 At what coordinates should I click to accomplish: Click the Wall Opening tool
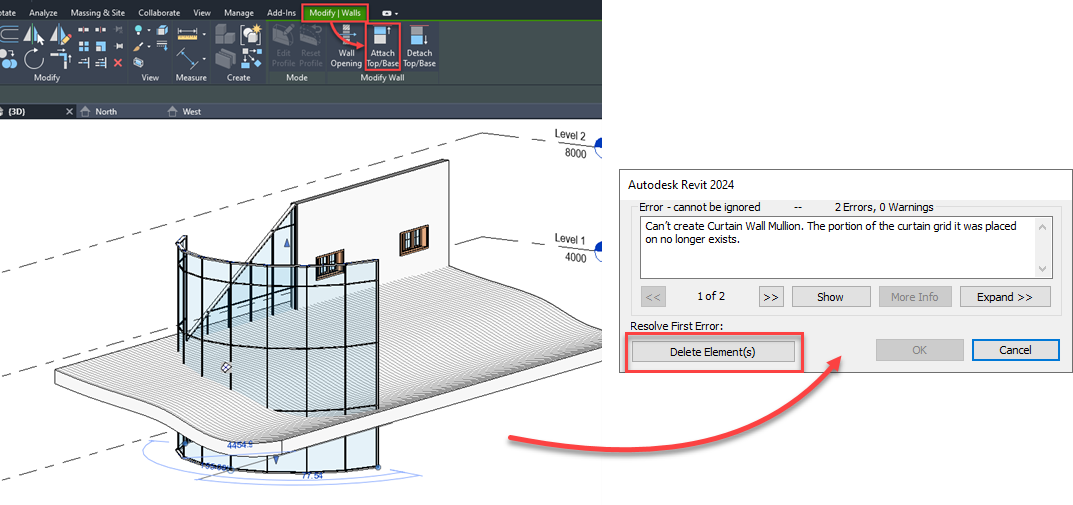346,46
